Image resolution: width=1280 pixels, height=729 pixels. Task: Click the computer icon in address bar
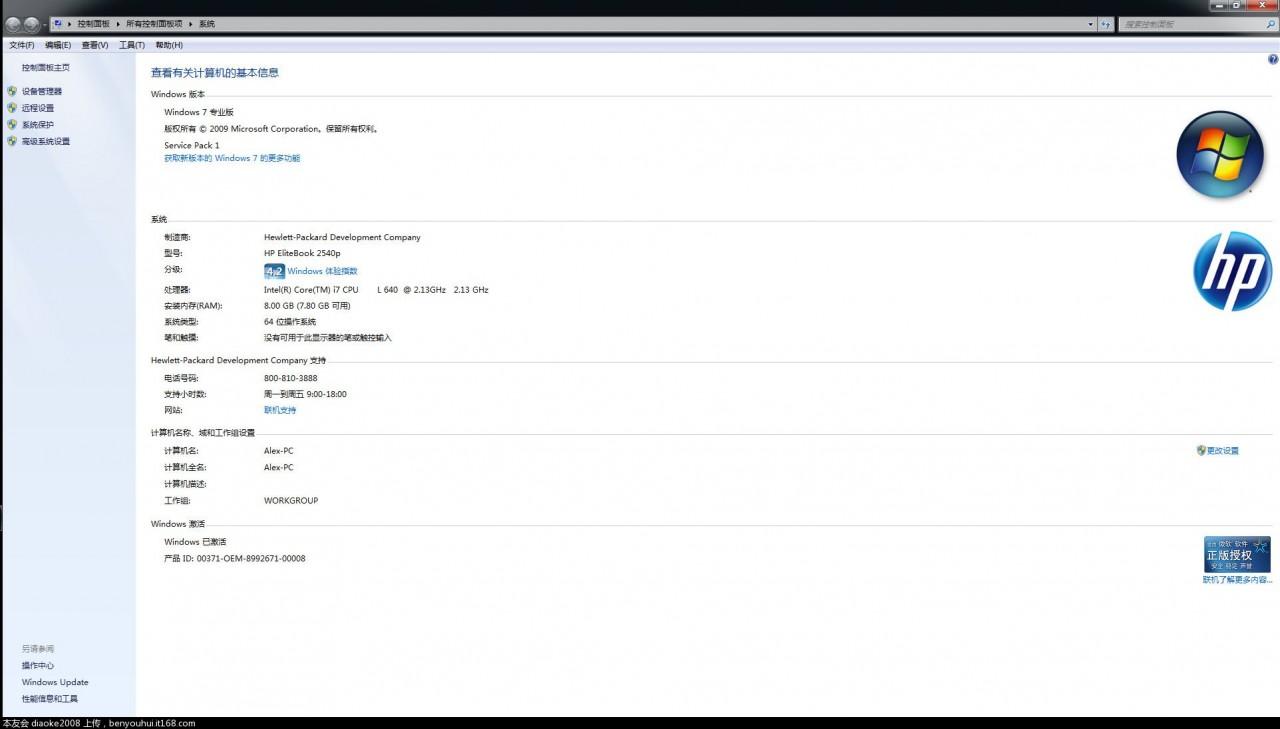pyautogui.click(x=58, y=24)
